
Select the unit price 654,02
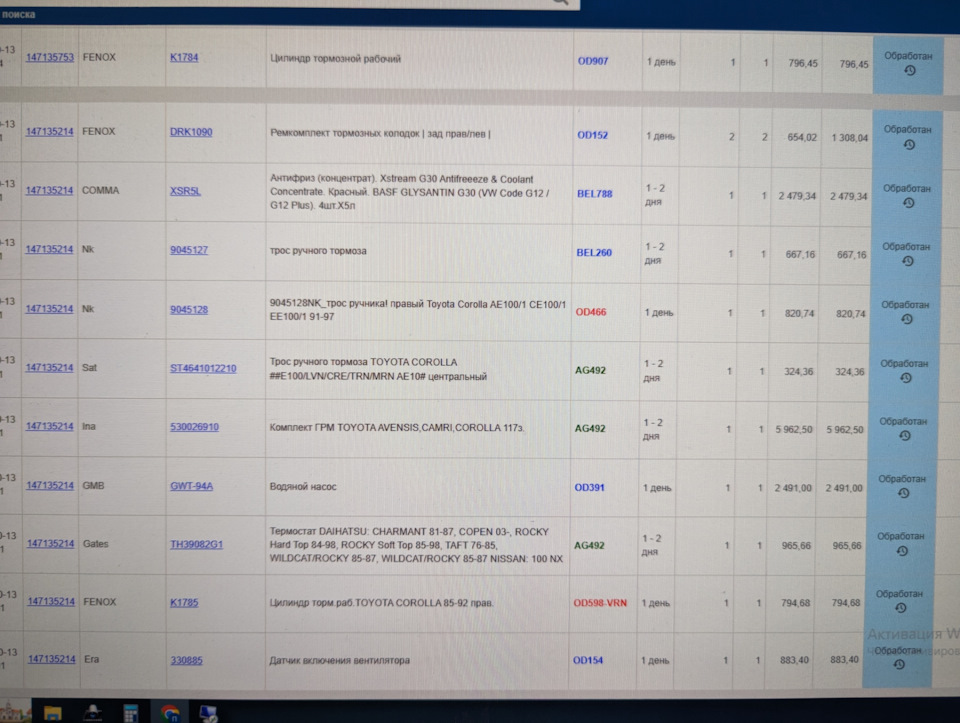pyautogui.click(x=802, y=137)
